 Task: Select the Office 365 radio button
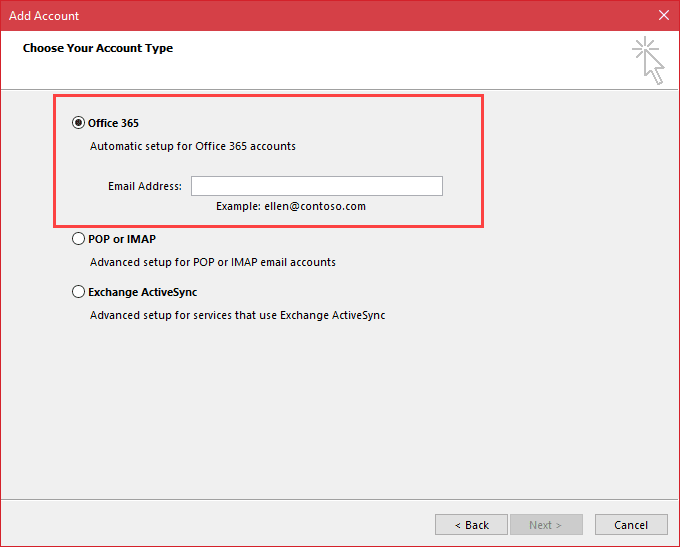[78, 123]
